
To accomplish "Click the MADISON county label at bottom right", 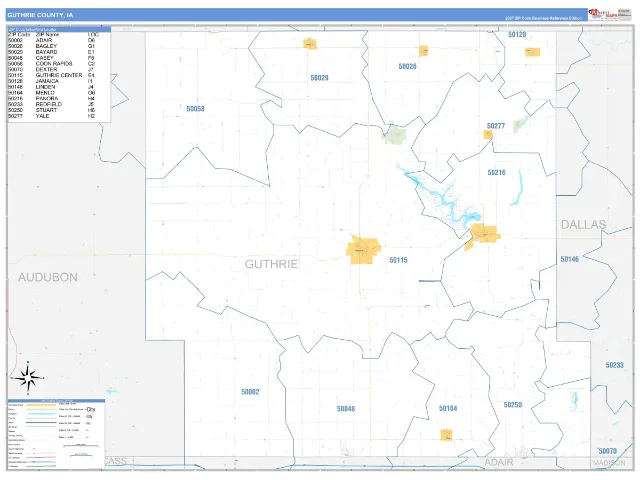I will point(609,463).
